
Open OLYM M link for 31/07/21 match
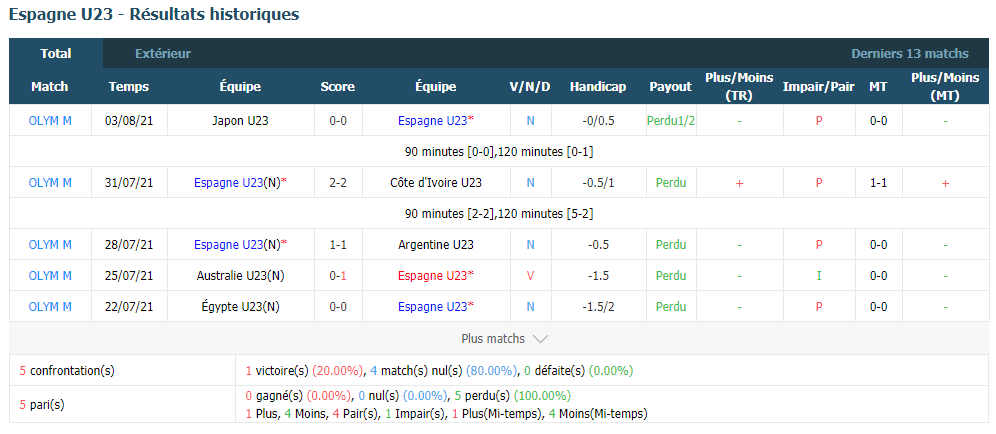pos(50,182)
